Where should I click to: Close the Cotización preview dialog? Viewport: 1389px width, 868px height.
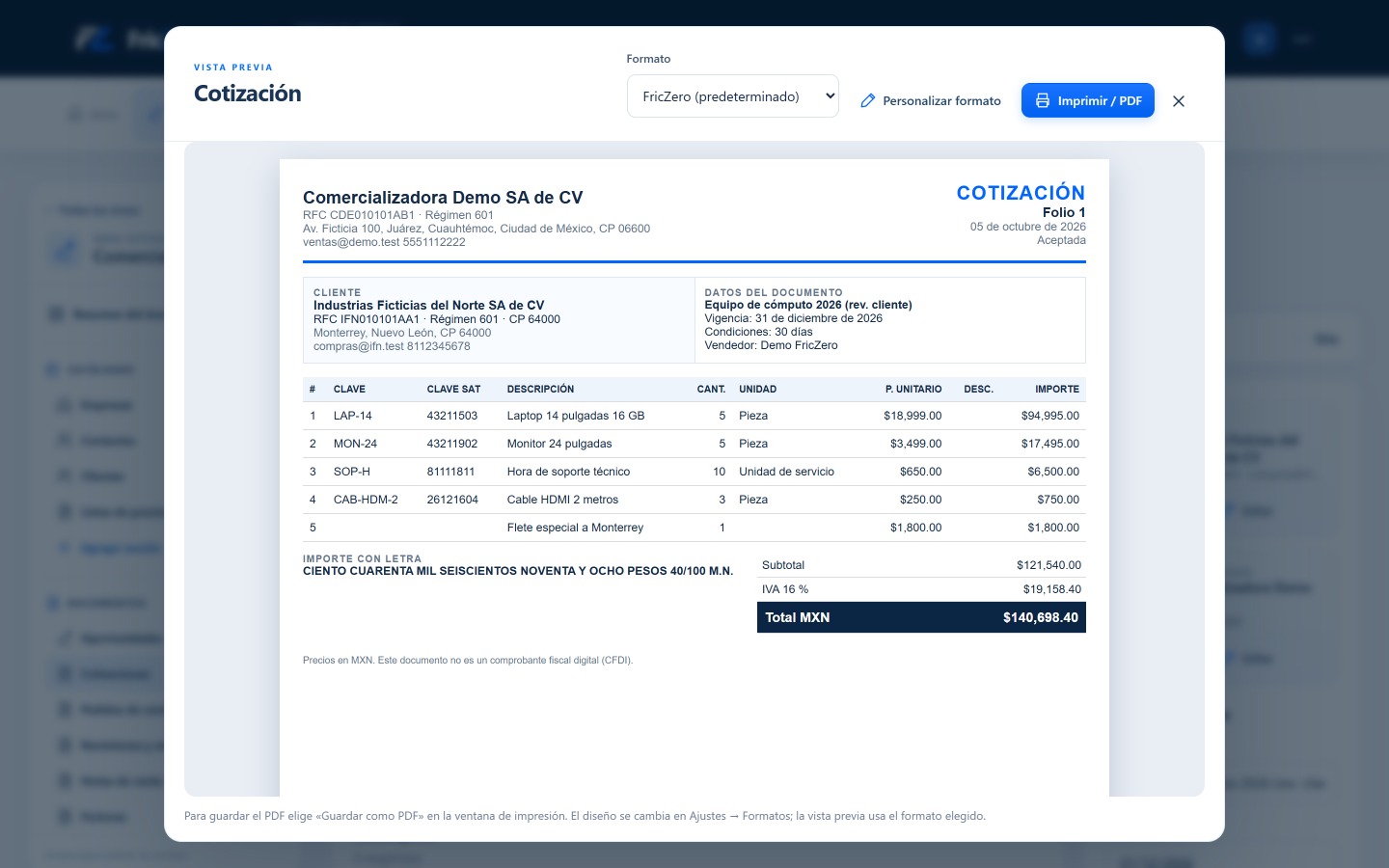click(x=1179, y=100)
